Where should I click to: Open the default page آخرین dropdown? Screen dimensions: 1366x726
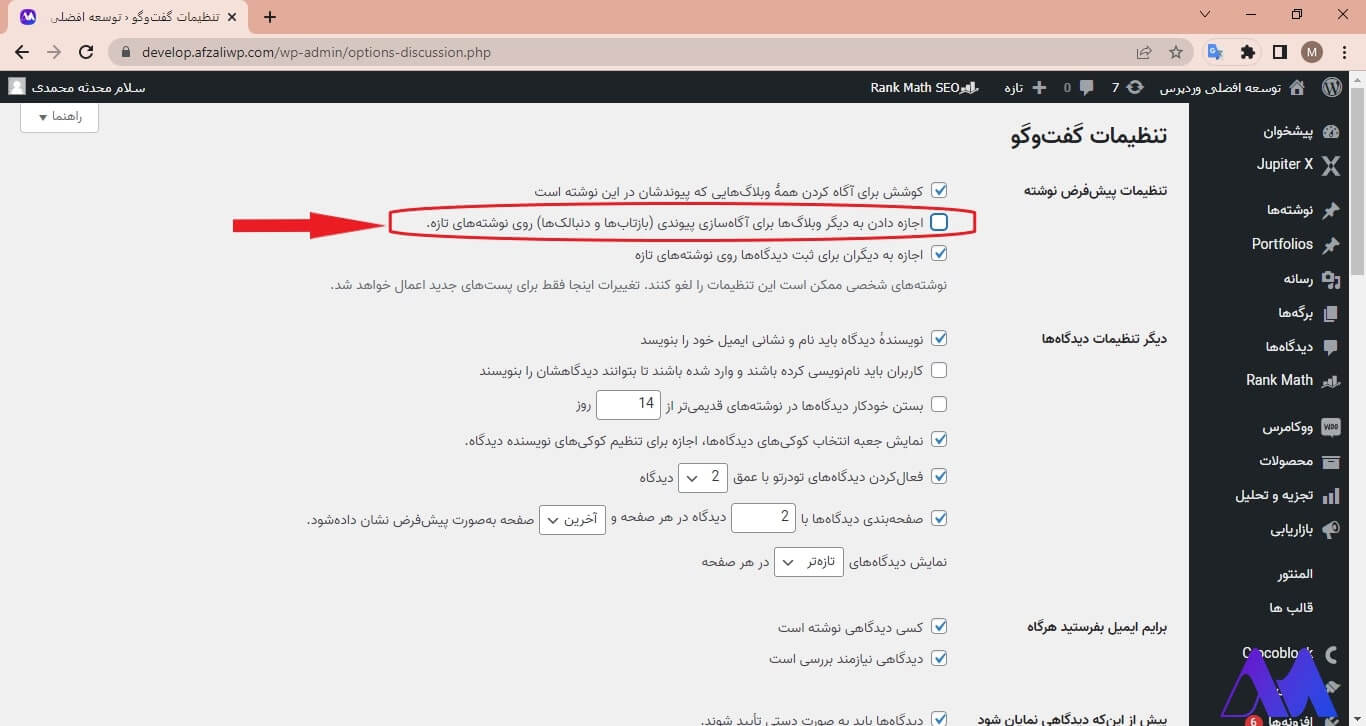(x=572, y=519)
